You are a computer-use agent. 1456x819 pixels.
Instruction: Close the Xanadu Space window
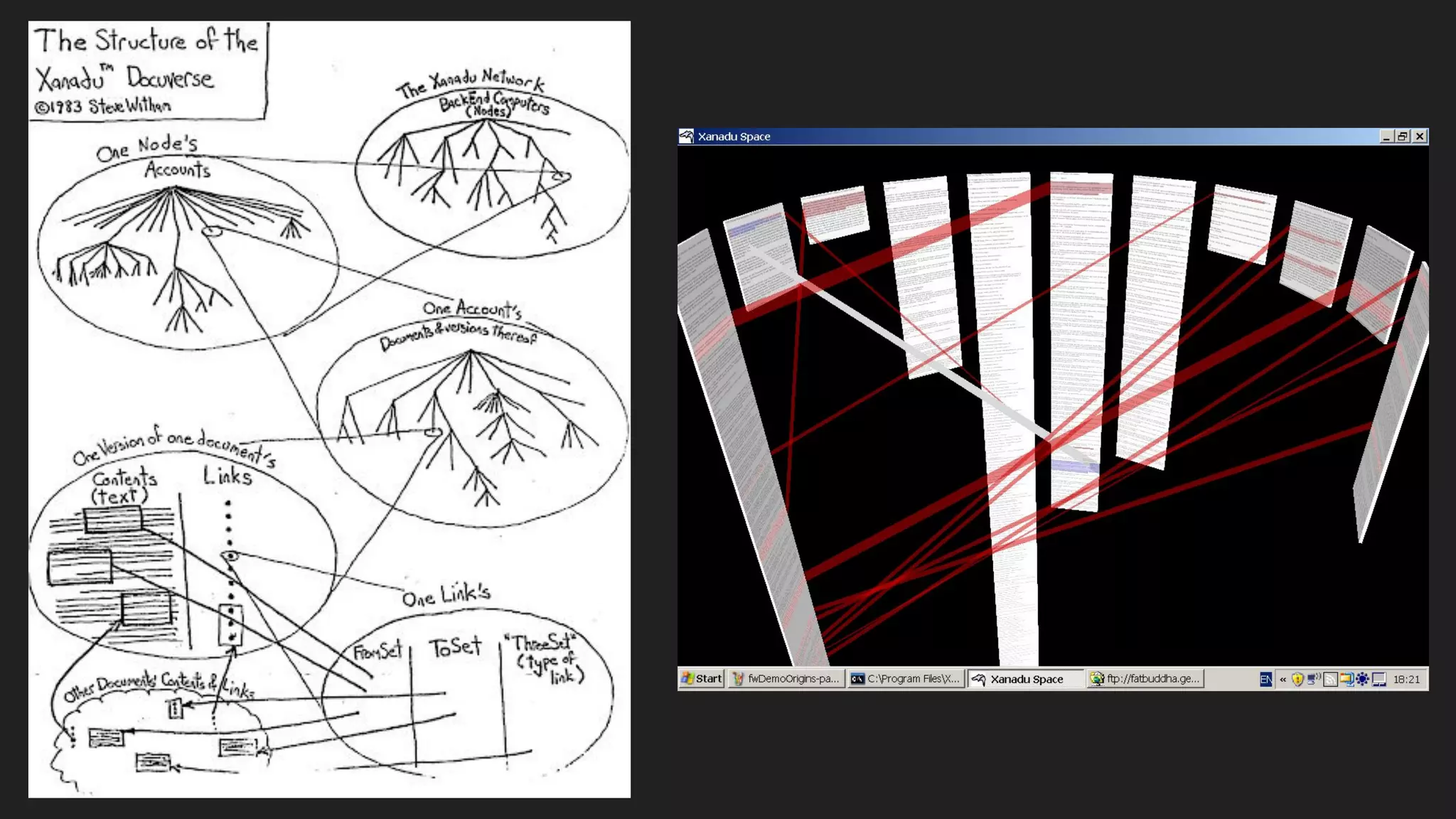click(1420, 136)
